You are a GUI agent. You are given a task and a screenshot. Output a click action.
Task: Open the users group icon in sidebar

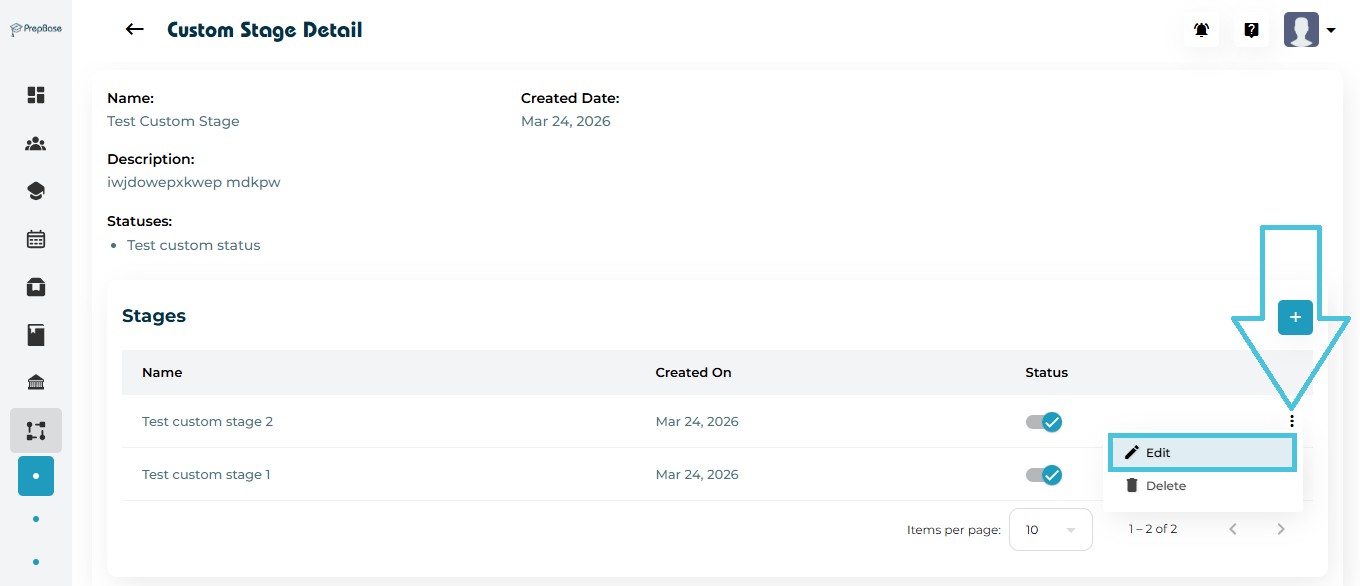[x=36, y=144]
